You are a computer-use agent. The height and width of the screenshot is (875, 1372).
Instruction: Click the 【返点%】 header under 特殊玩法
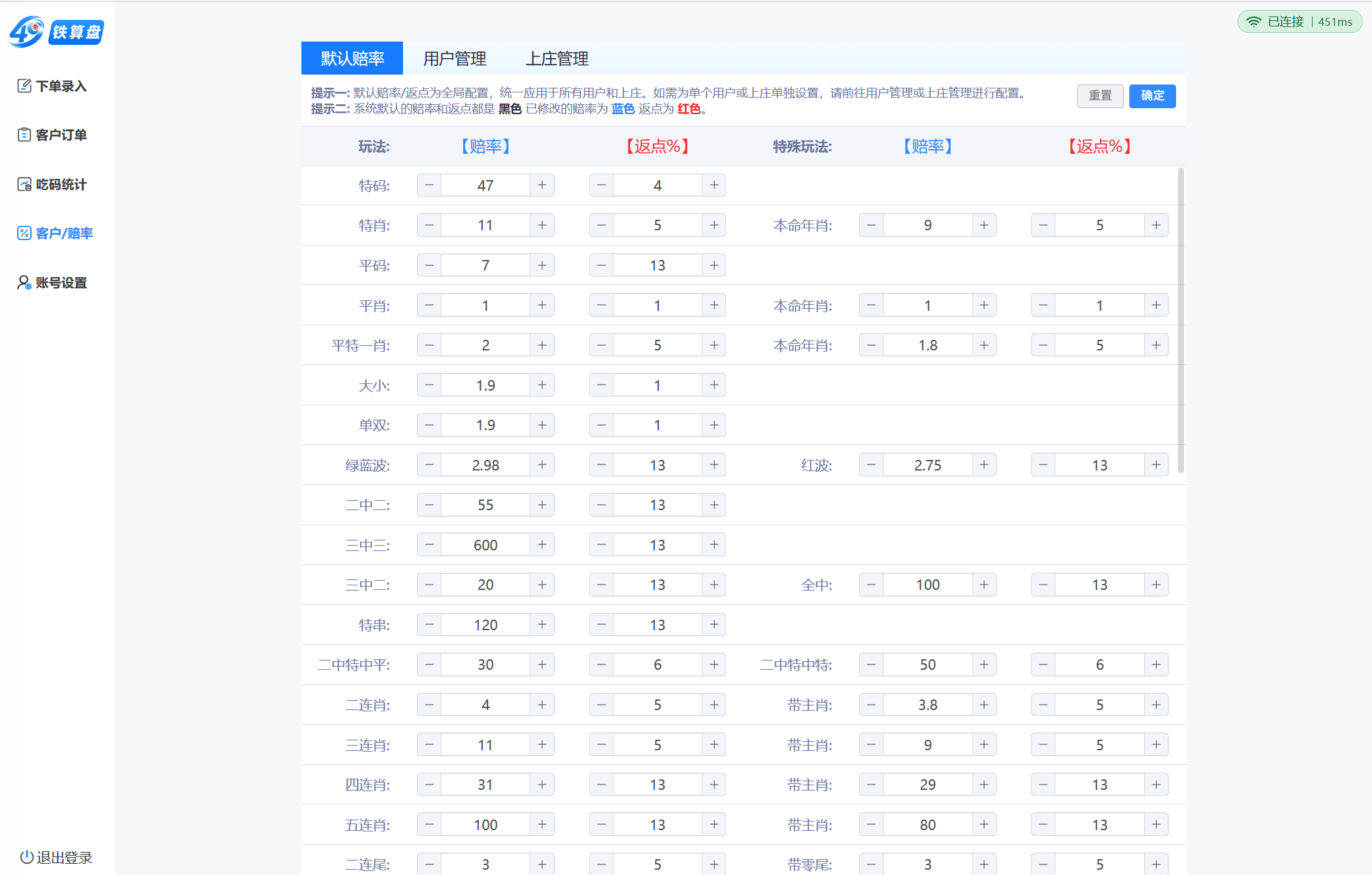pyautogui.click(x=1100, y=146)
